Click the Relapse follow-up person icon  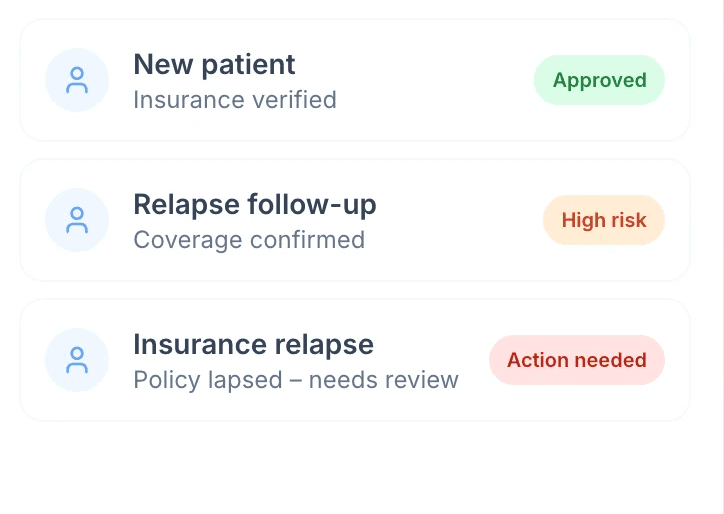(77, 220)
